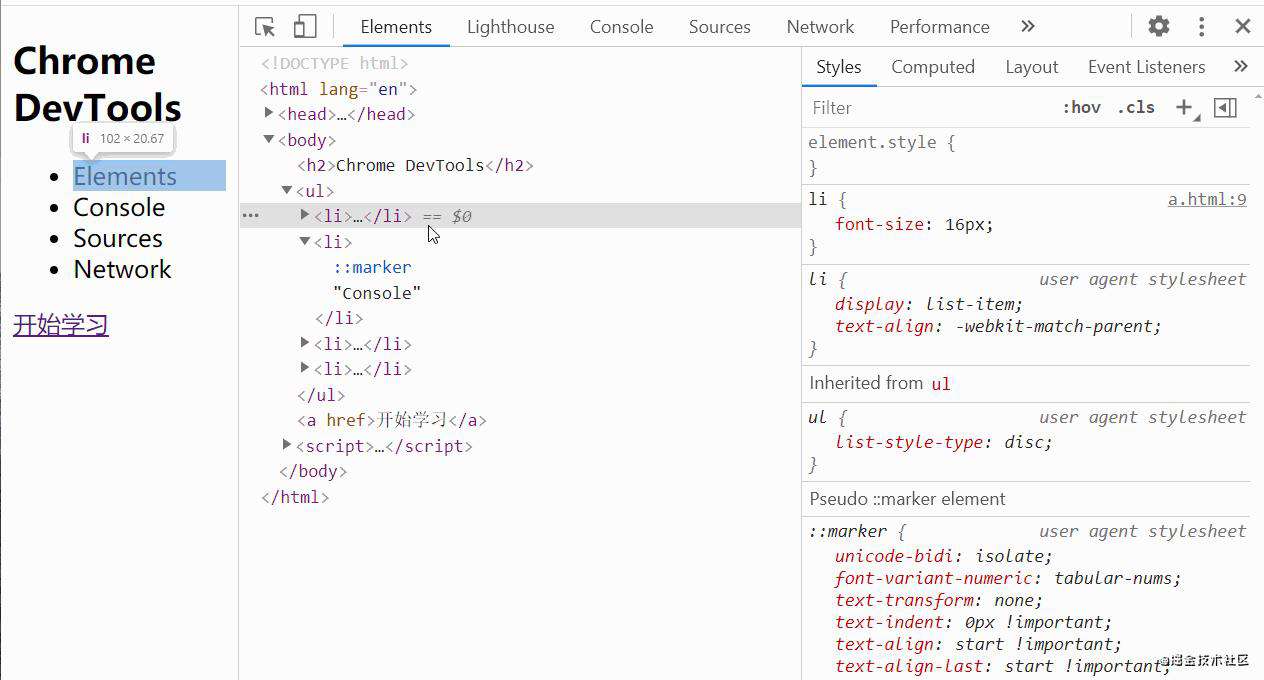Click the ::marker selector in Styles

[848, 531]
